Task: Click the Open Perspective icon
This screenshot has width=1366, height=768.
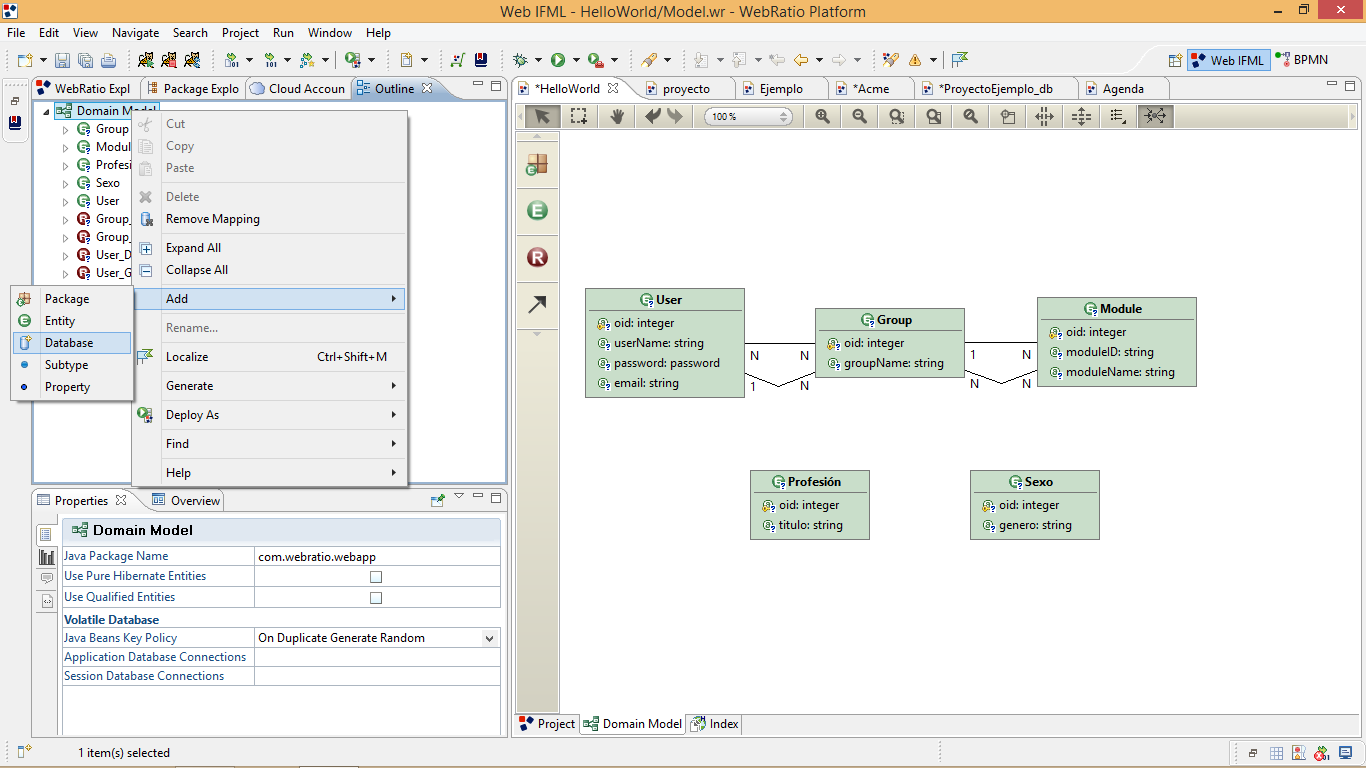Action: [x=1175, y=60]
